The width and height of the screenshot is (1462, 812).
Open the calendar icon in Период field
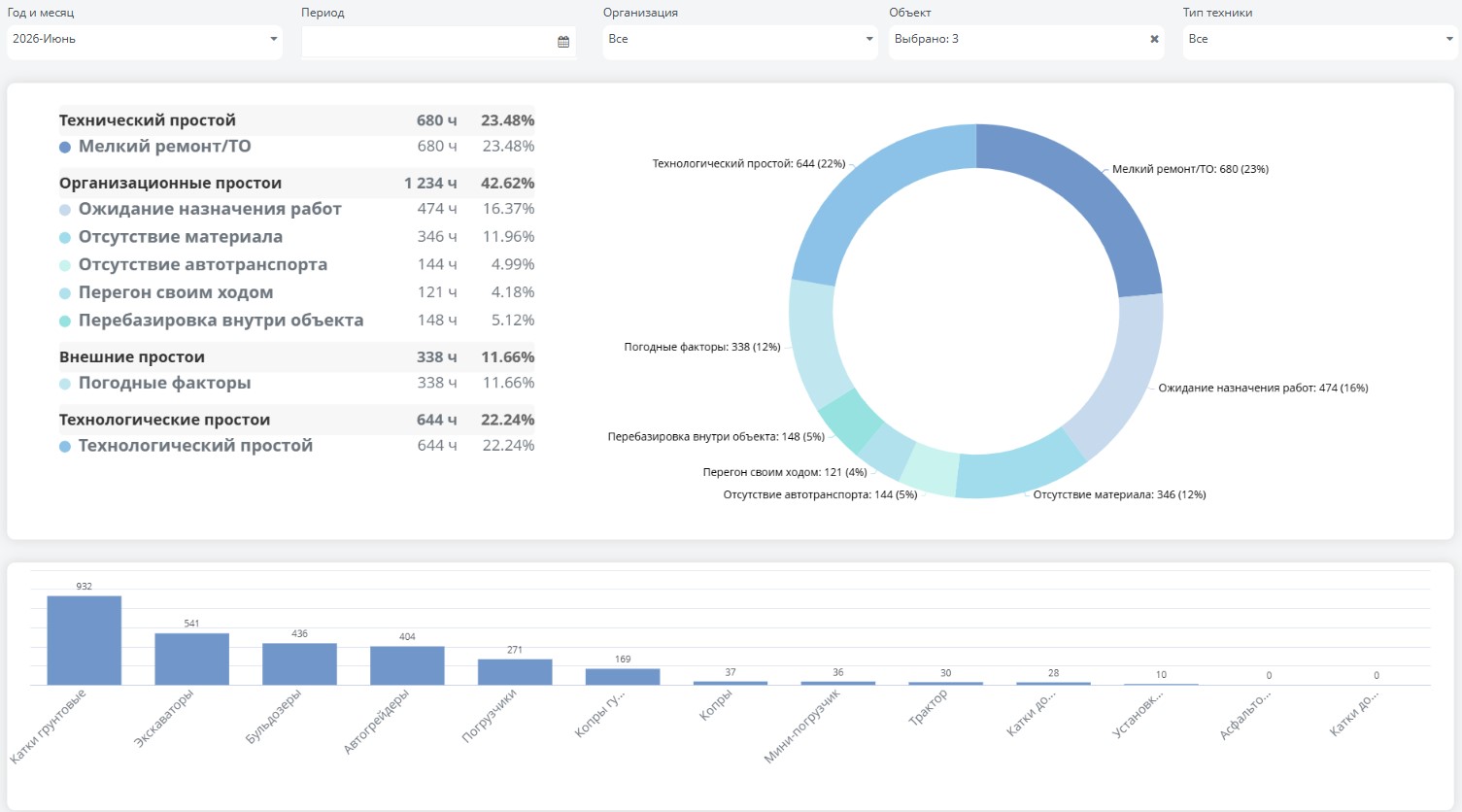tap(563, 42)
